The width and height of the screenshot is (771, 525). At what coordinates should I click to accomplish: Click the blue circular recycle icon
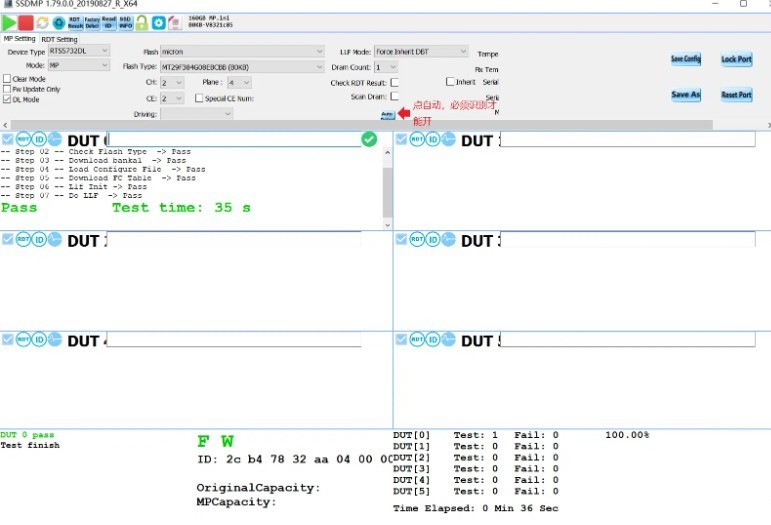pos(59,23)
